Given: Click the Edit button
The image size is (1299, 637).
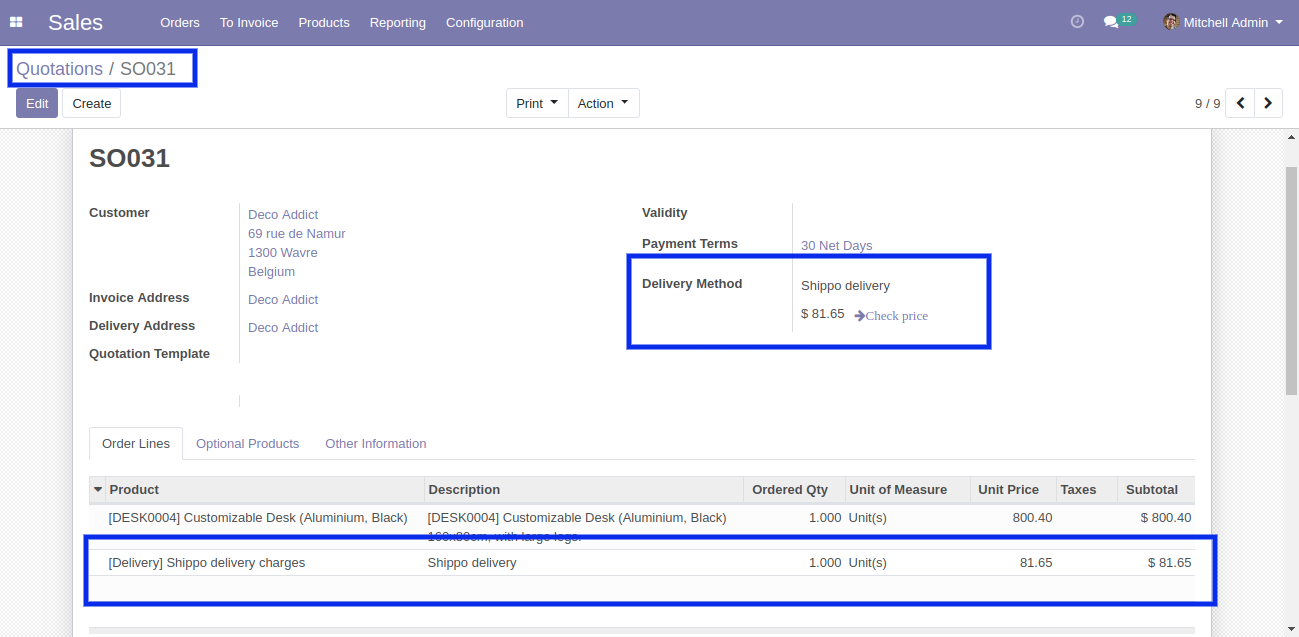Looking at the screenshot, I should (x=37, y=103).
